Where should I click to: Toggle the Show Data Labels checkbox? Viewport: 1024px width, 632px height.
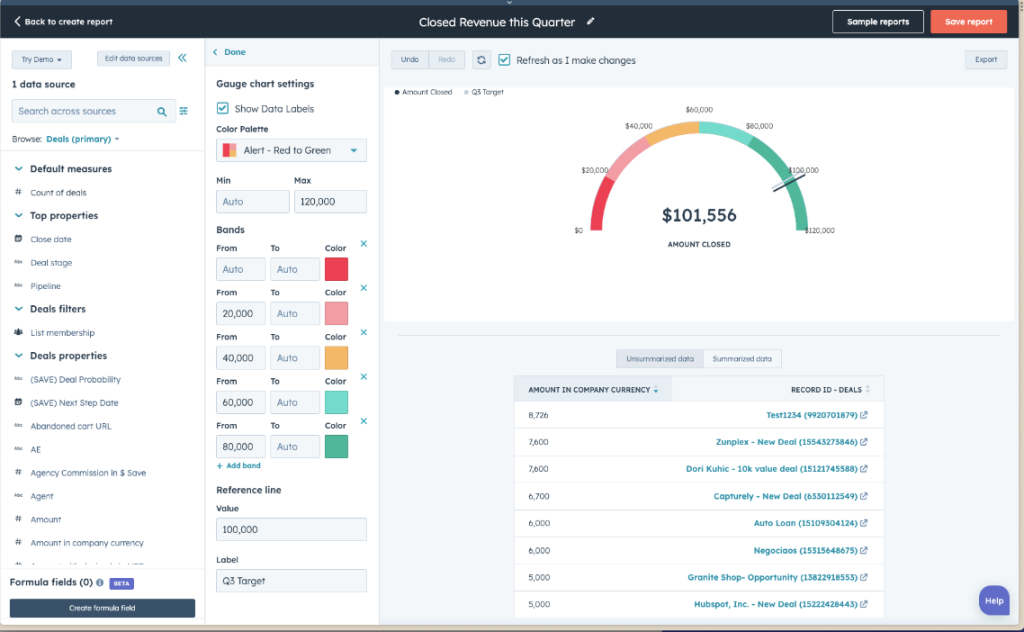[x=223, y=108]
